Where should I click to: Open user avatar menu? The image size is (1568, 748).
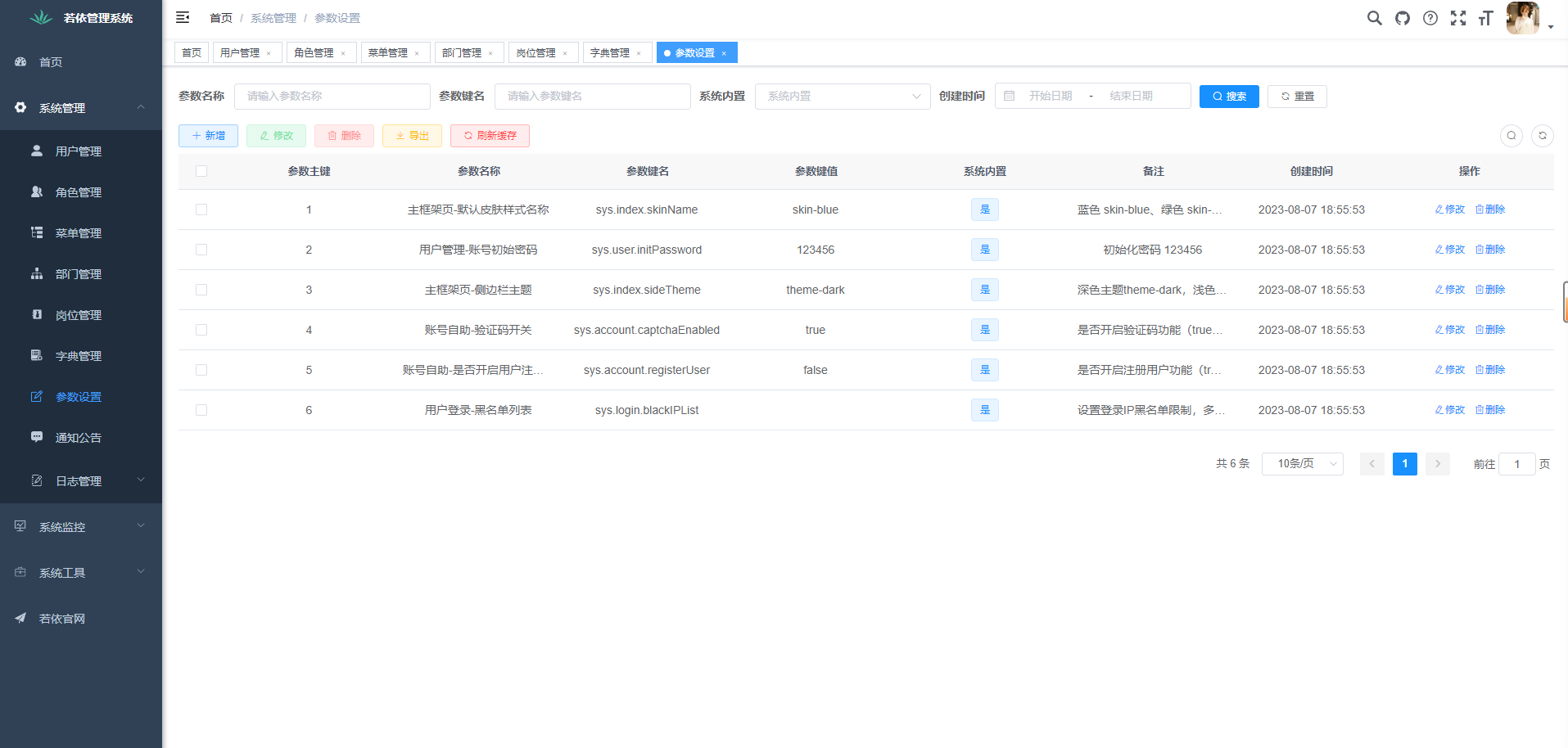coord(1522,18)
